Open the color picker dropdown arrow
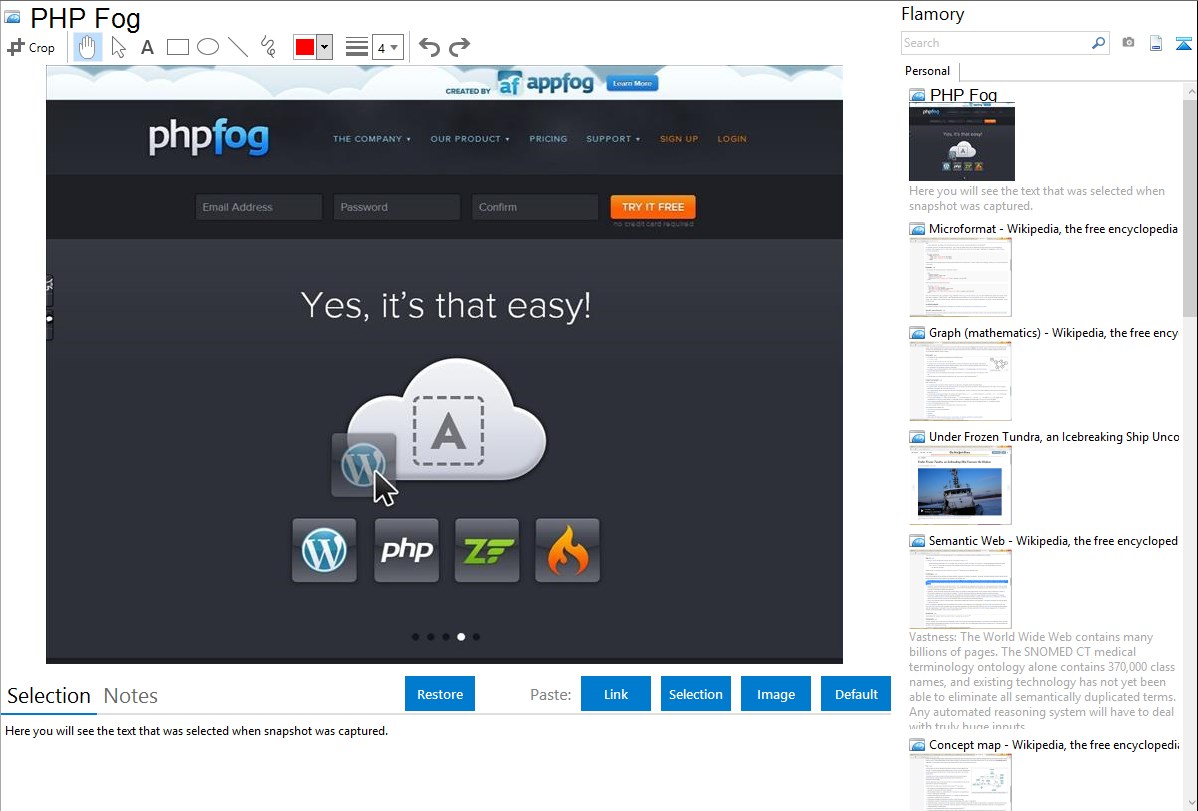The width and height of the screenshot is (1198, 811). [324, 47]
